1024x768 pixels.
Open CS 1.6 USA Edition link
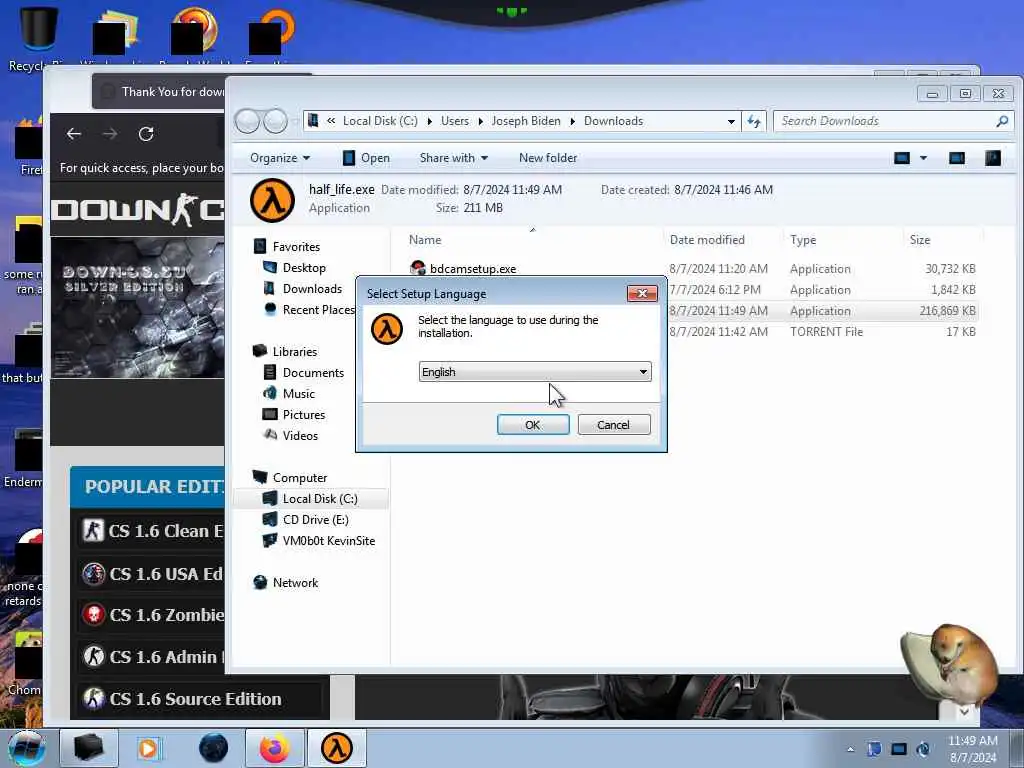(153, 573)
